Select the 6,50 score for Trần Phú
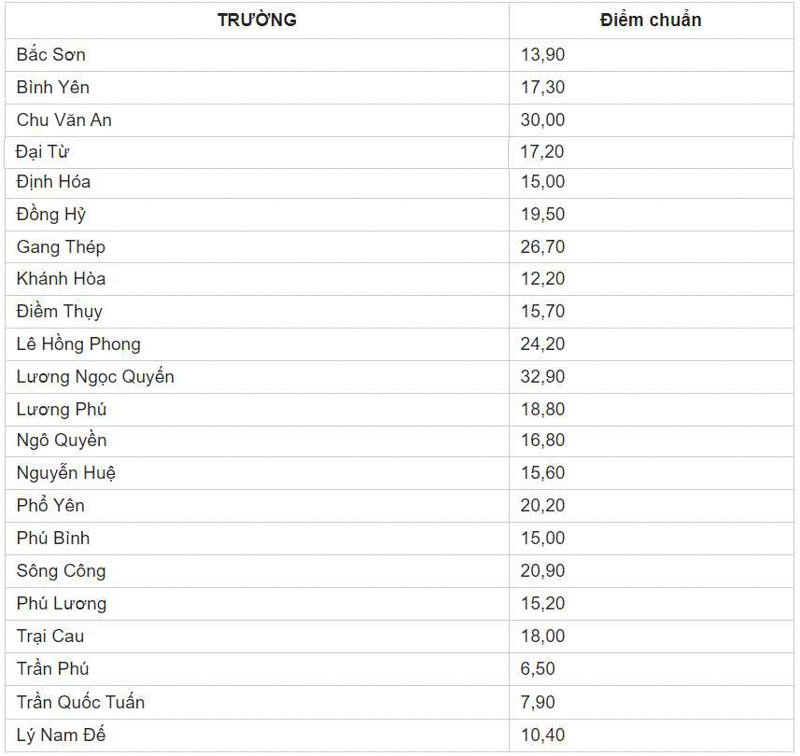This screenshot has height=756, width=800. [x=538, y=668]
